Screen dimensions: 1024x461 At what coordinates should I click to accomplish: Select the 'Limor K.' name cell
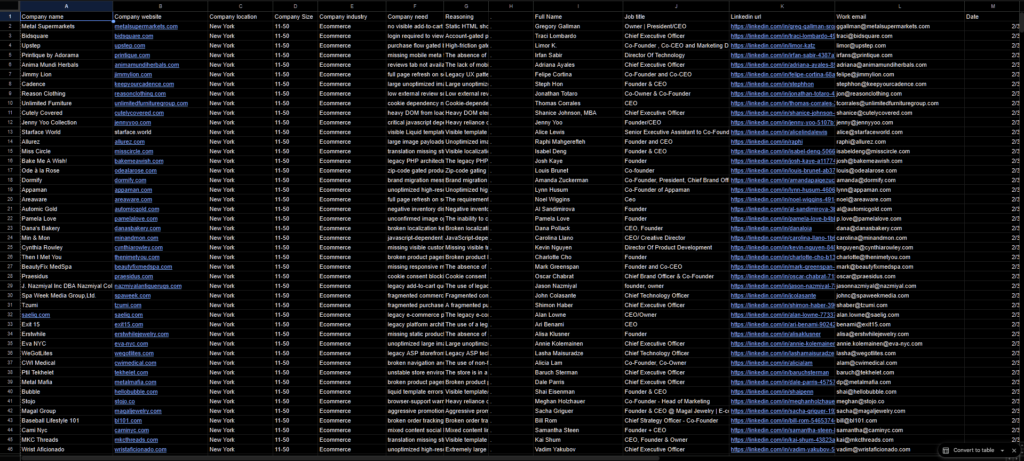(578, 46)
